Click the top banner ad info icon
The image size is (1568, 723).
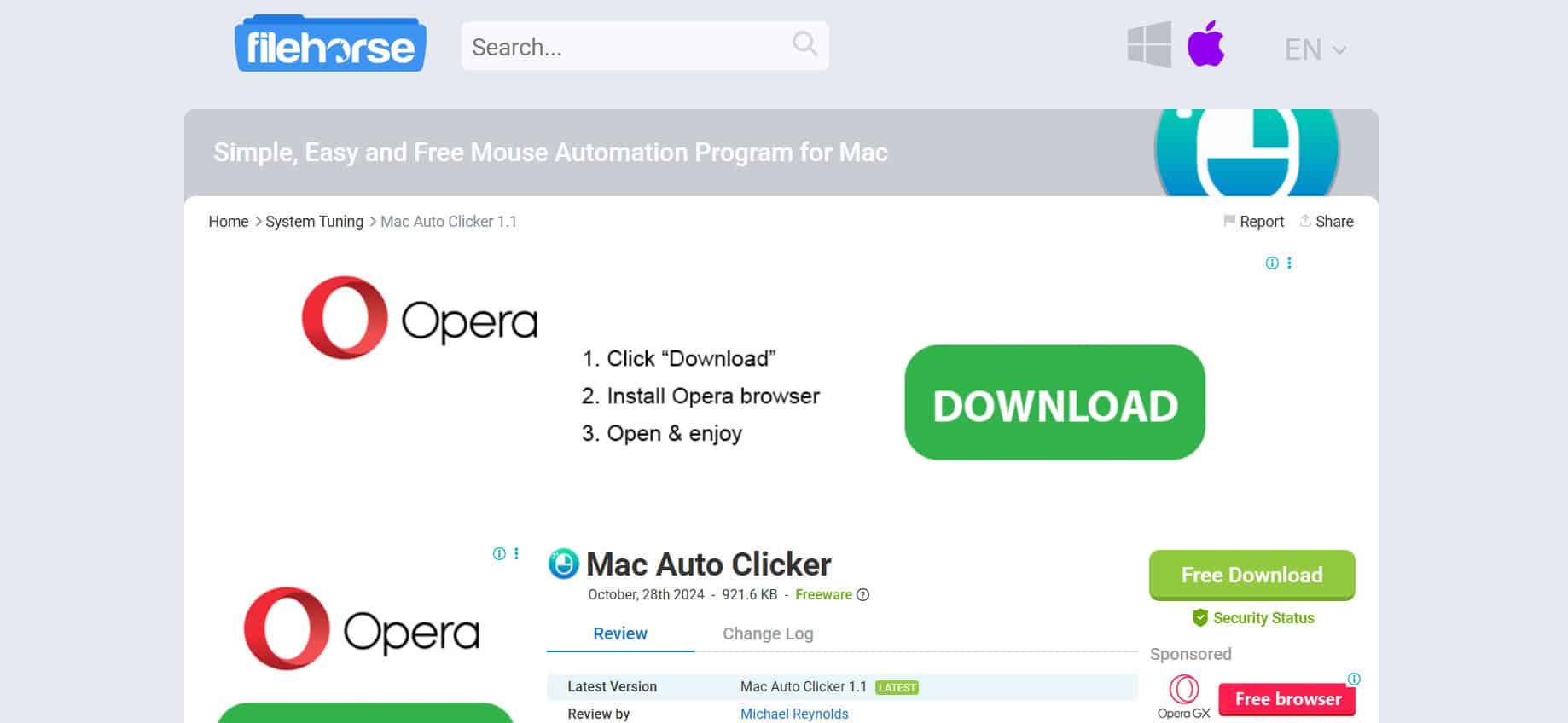pyautogui.click(x=1272, y=263)
